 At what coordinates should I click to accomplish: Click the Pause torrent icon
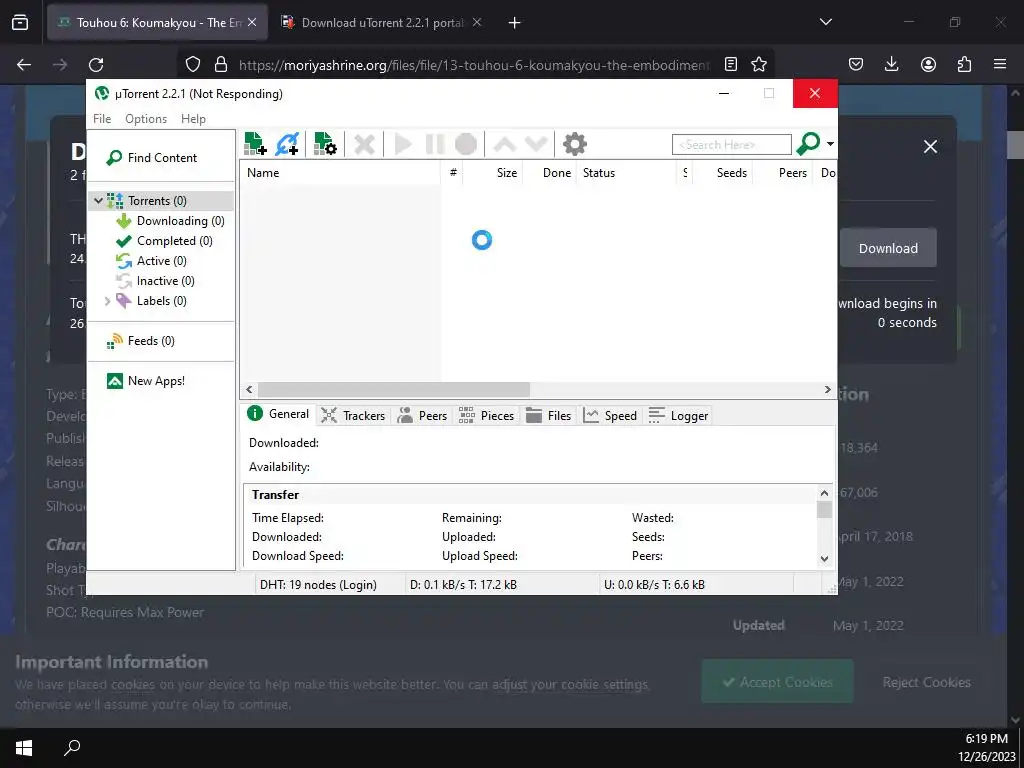(x=435, y=144)
